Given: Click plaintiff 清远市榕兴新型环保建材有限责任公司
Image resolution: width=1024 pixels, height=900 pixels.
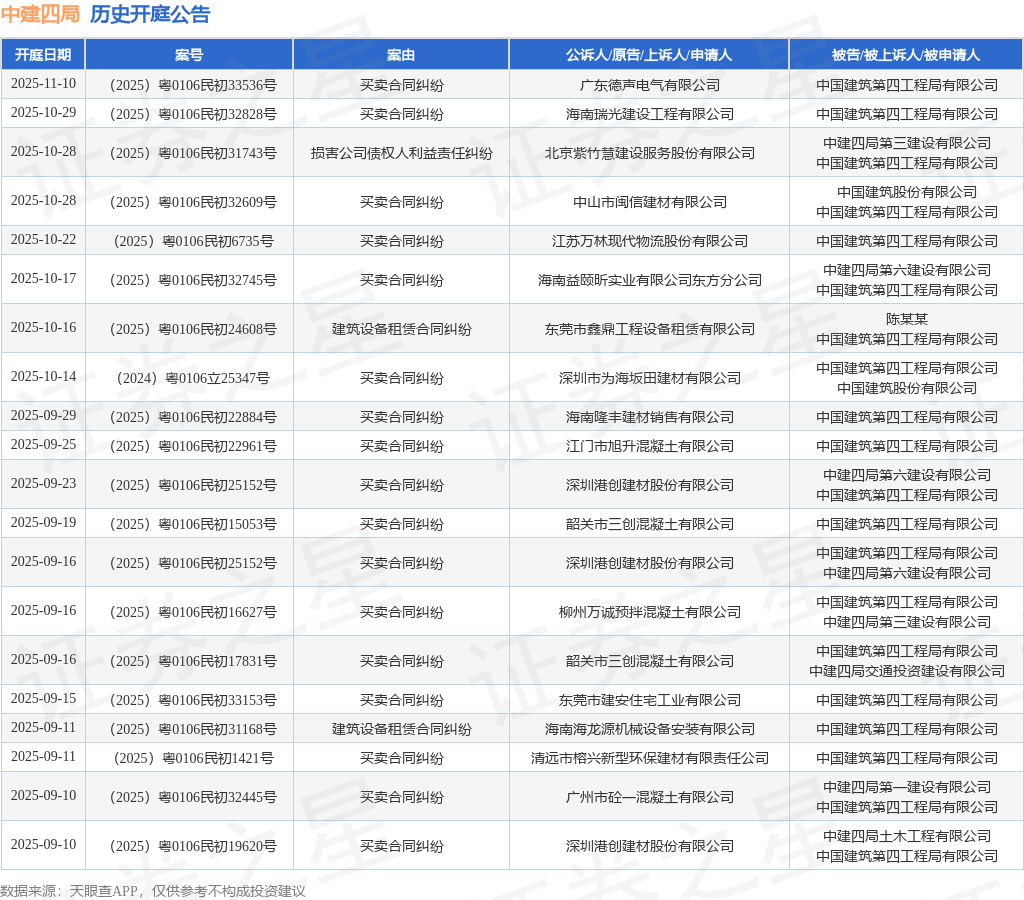Looking at the screenshot, I should 650,758.
